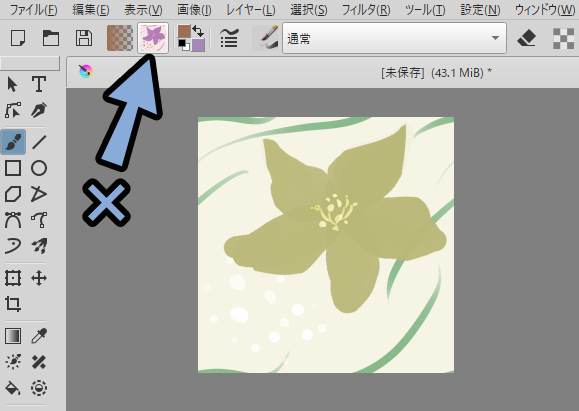Screen dimensions: 579x411
Task: Choose the Line tool
Action: coord(39,142)
